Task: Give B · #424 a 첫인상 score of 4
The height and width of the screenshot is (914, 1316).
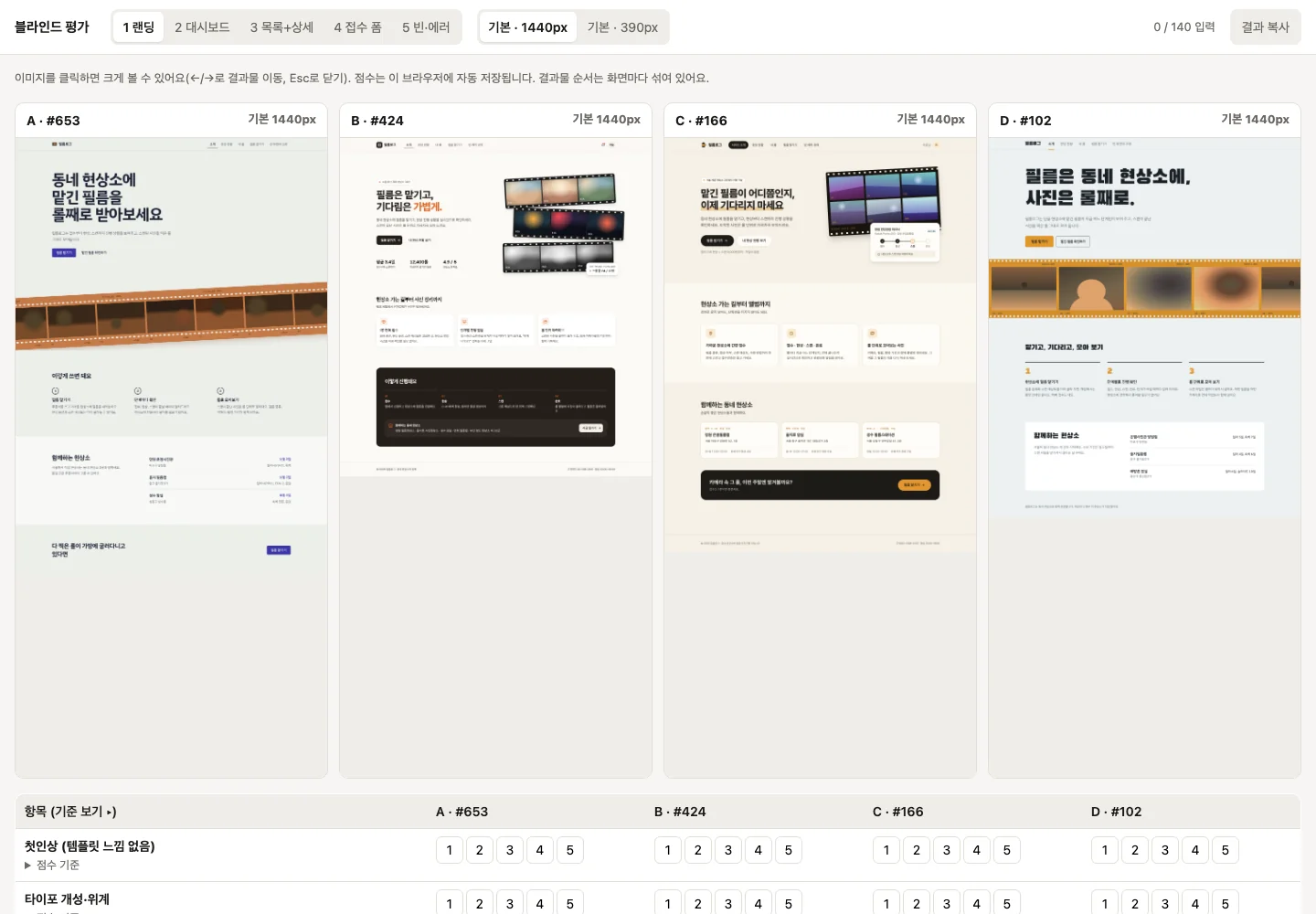Action: point(759,850)
